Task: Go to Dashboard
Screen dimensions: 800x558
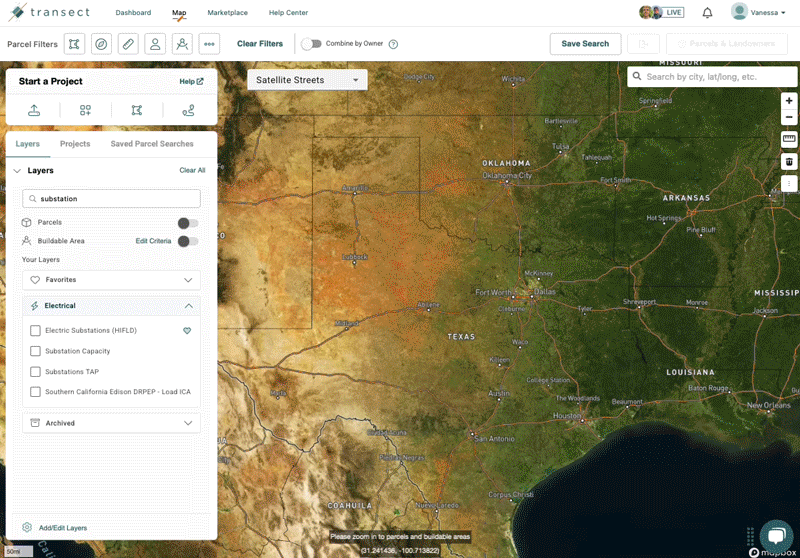Action: 133,13
